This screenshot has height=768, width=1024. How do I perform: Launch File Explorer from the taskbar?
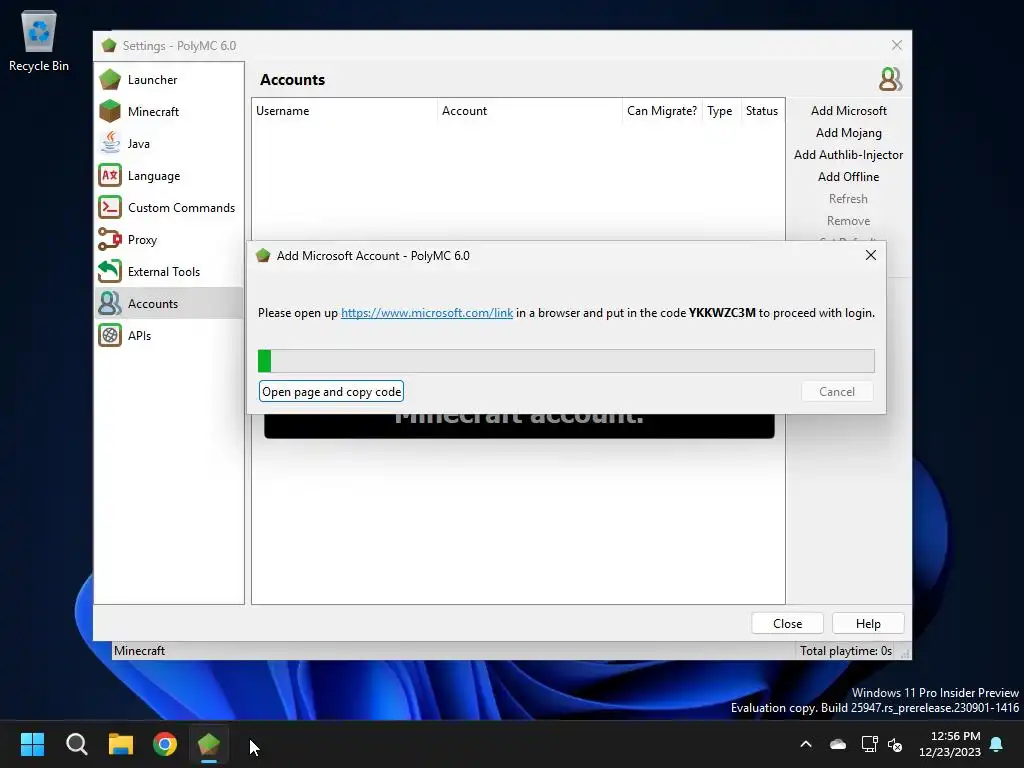(x=121, y=744)
